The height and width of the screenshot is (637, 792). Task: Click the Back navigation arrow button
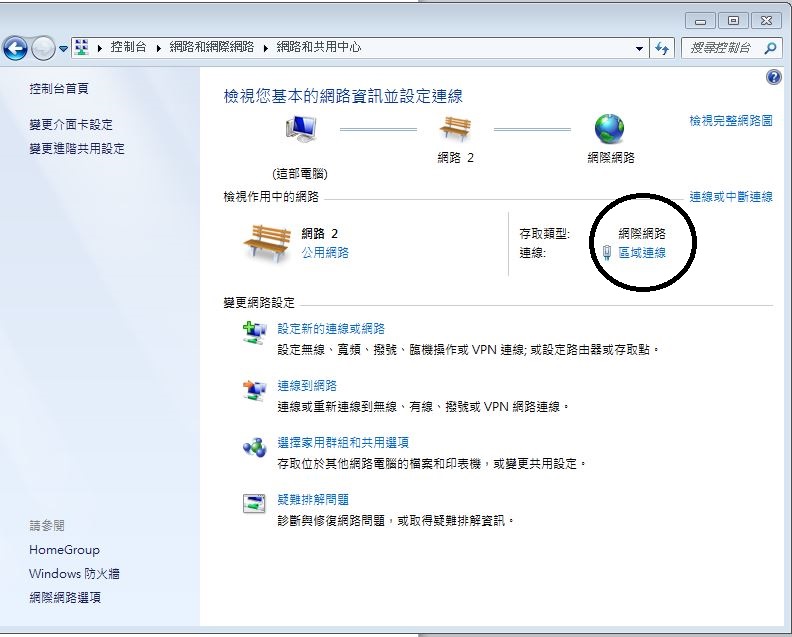pyautogui.click(x=15, y=48)
